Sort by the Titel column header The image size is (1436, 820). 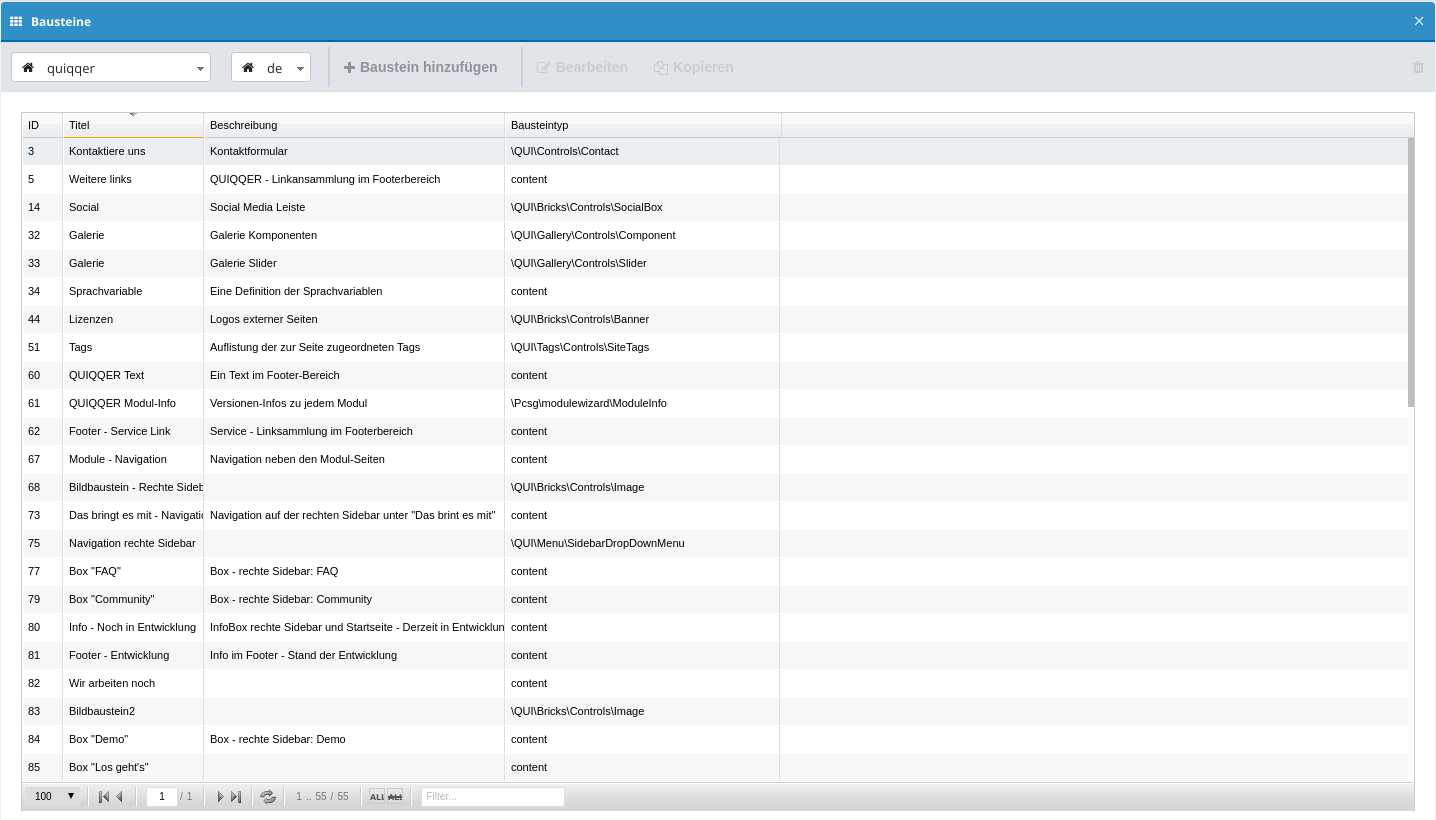click(133, 125)
